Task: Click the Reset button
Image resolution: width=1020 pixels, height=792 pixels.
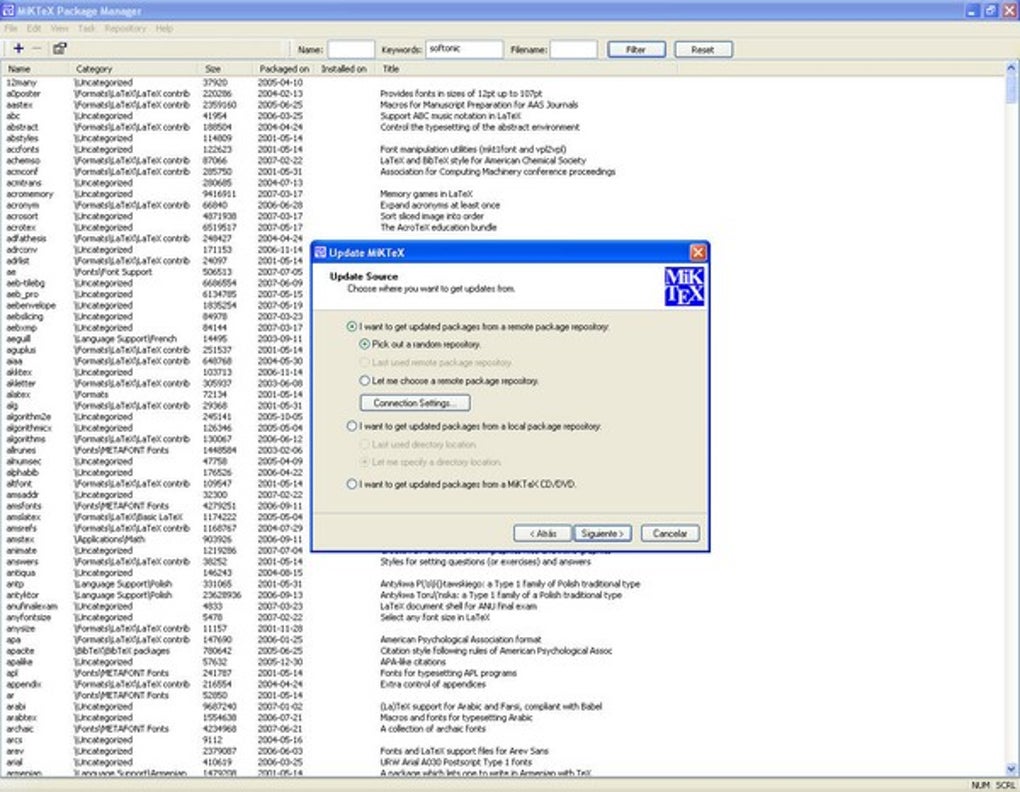Action: click(703, 49)
